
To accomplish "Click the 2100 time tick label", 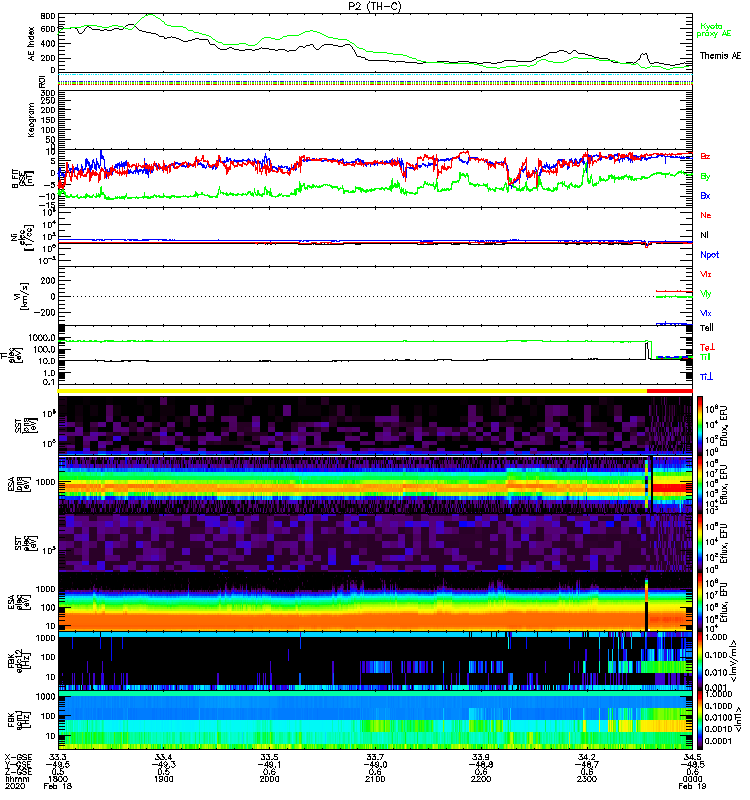I will [x=375, y=779].
